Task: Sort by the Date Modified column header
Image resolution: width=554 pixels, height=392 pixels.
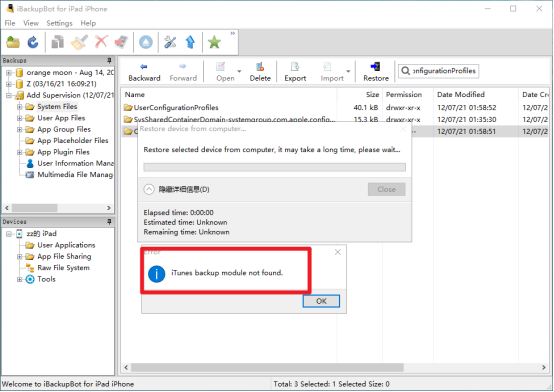Action: pyautogui.click(x=476, y=94)
